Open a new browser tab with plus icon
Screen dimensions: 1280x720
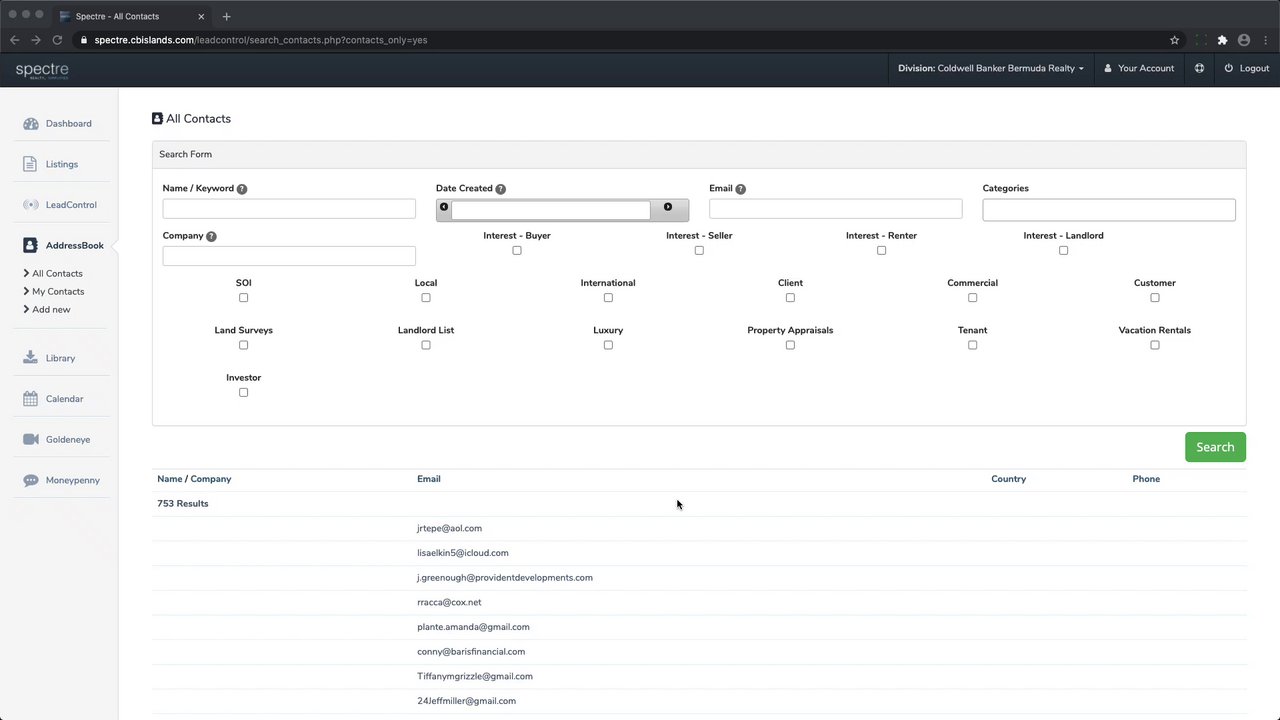(226, 16)
